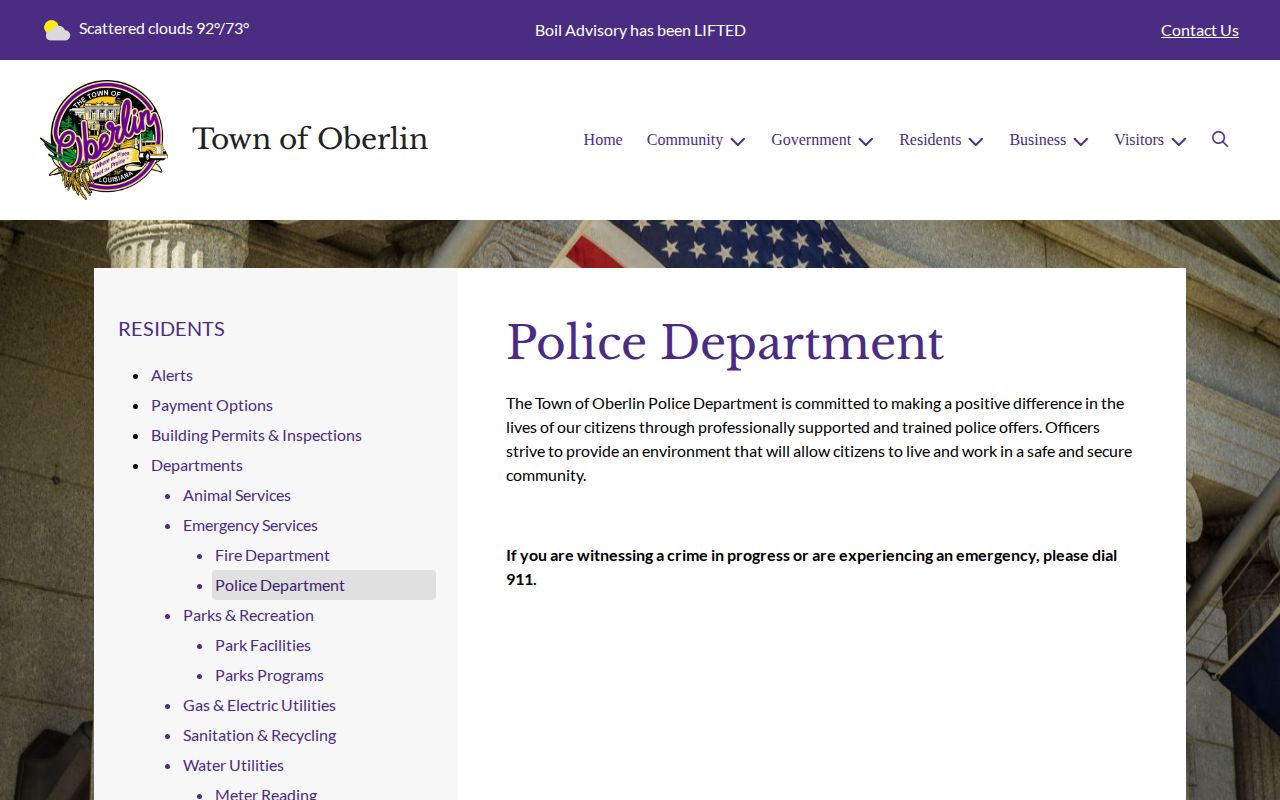
Task: Open the site search magnifier icon
Action: (x=1220, y=139)
